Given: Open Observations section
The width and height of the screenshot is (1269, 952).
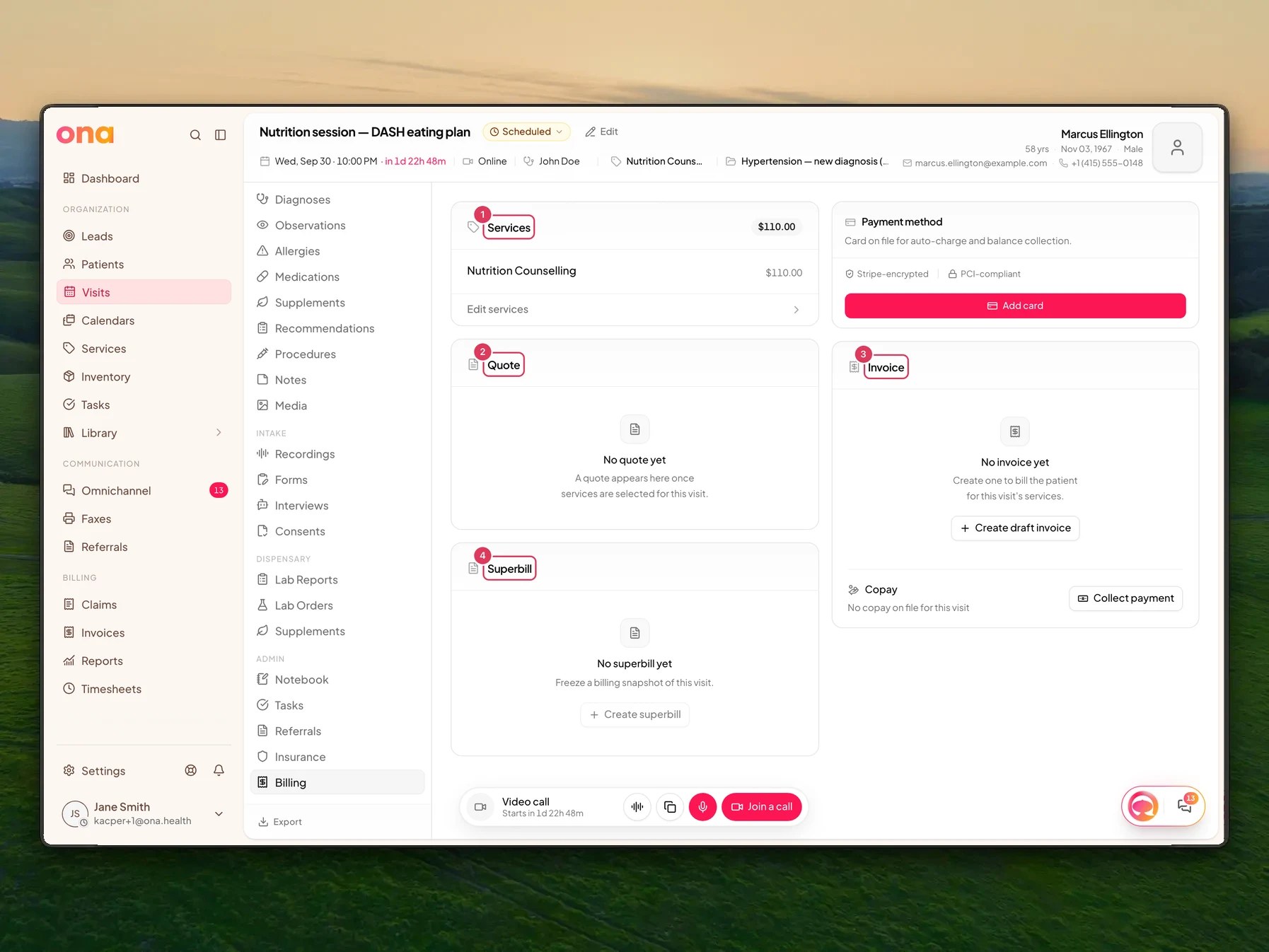Looking at the screenshot, I should [x=337, y=225].
